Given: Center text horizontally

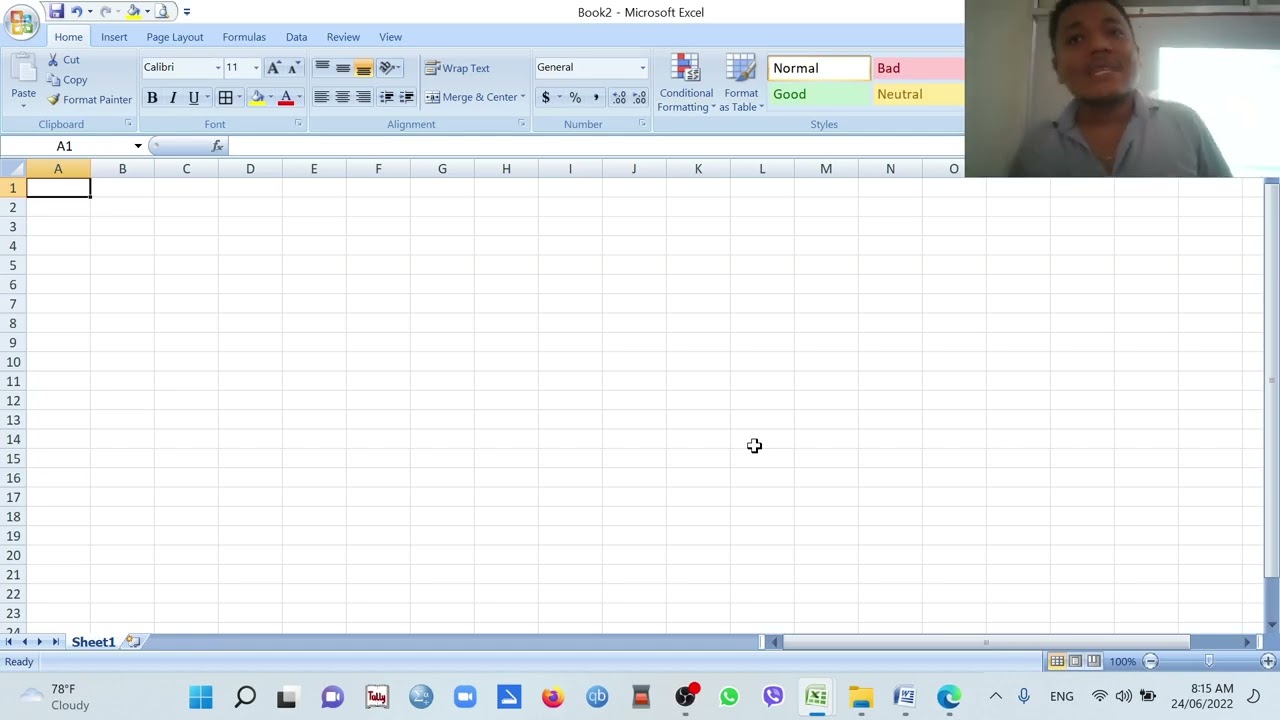Looking at the screenshot, I should 343,97.
